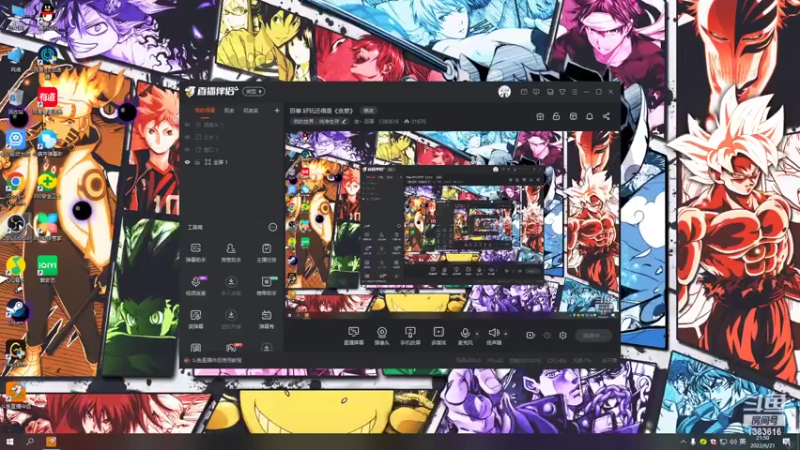Click the stream preview canvas
The height and width of the screenshot is (450, 800).
pyautogui.click(x=452, y=224)
